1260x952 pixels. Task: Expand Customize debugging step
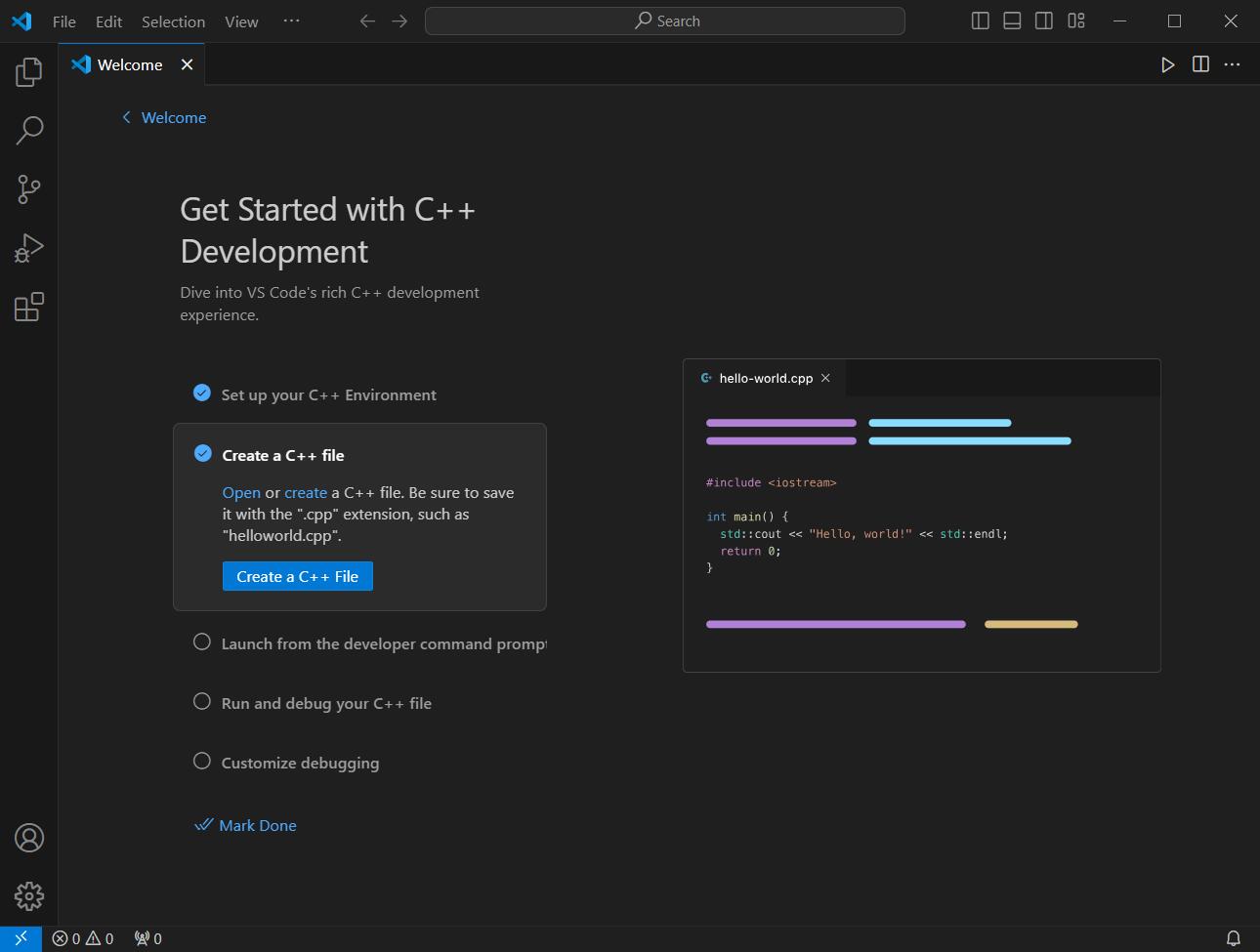(300, 763)
